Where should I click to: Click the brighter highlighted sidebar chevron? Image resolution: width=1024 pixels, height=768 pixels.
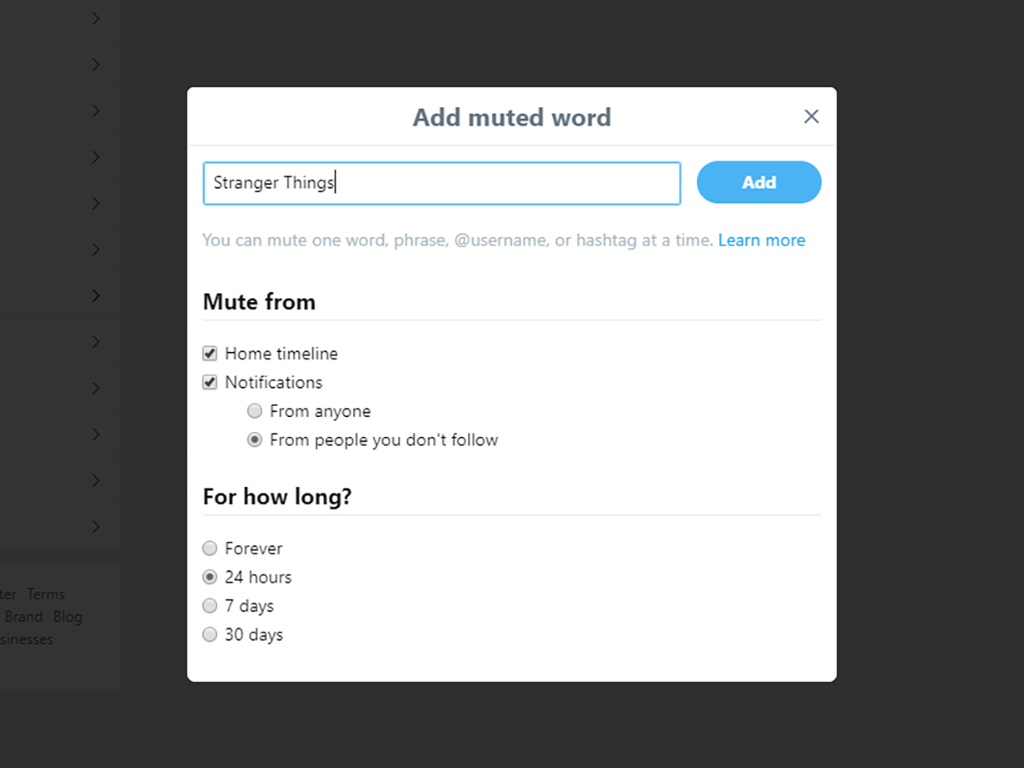(96, 296)
